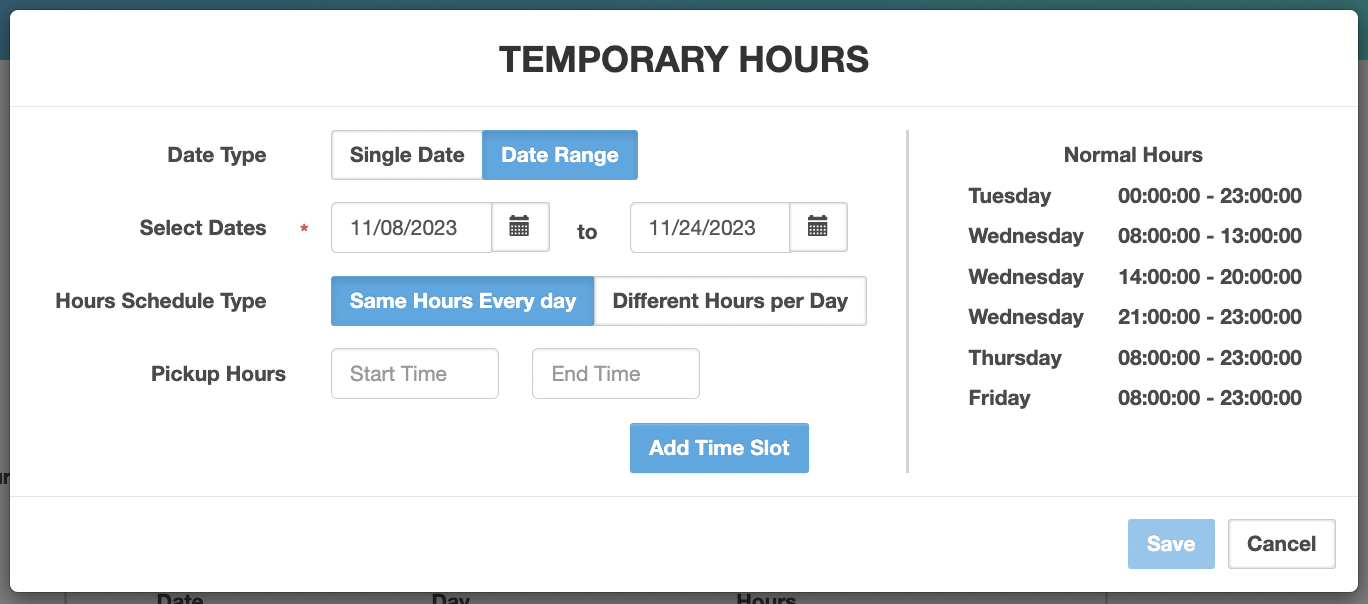Select the Single Date option
Screen dimensions: 1368x604
click(x=406, y=155)
